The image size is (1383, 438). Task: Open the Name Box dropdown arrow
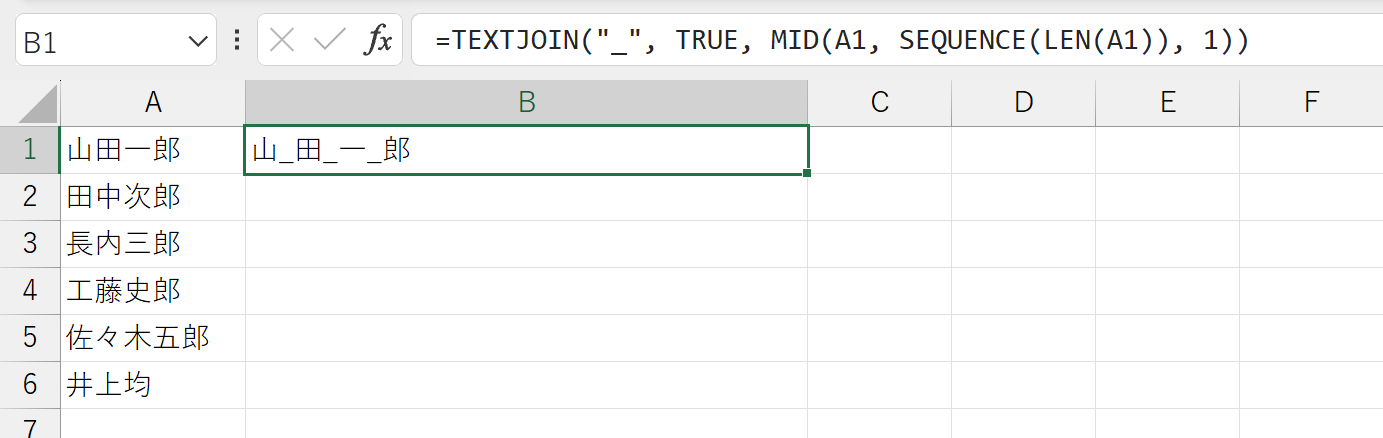pos(197,41)
